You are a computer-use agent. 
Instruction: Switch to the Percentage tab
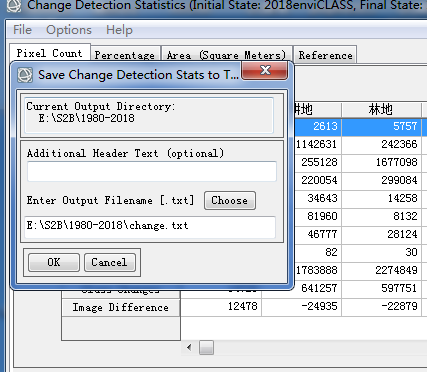[x=125, y=55]
